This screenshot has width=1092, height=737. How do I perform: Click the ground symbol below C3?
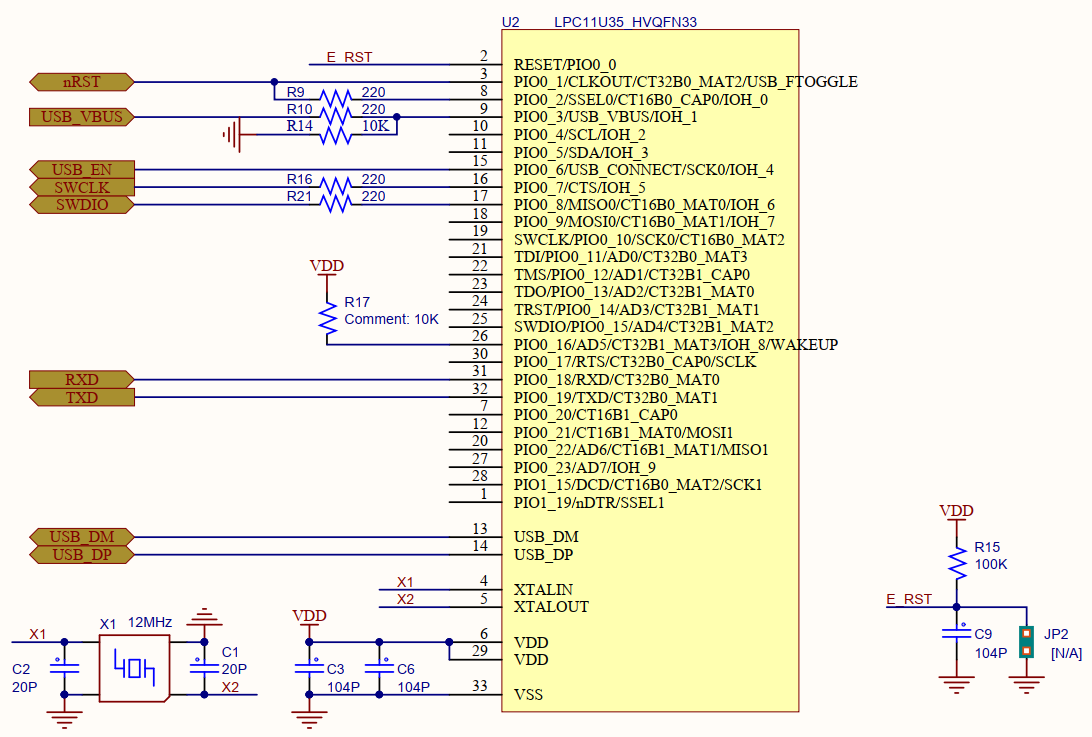coord(309,720)
